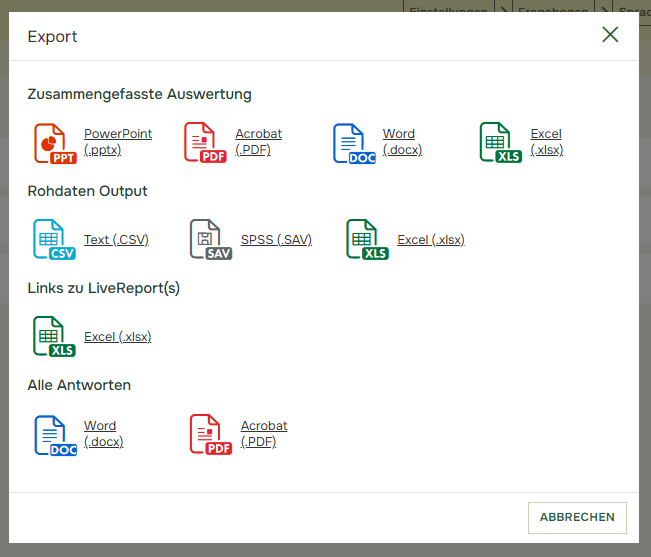Click the blue DOC icon under Zusammengefasste Auswertung
This screenshot has width=651, height=557.
click(x=354, y=143)
